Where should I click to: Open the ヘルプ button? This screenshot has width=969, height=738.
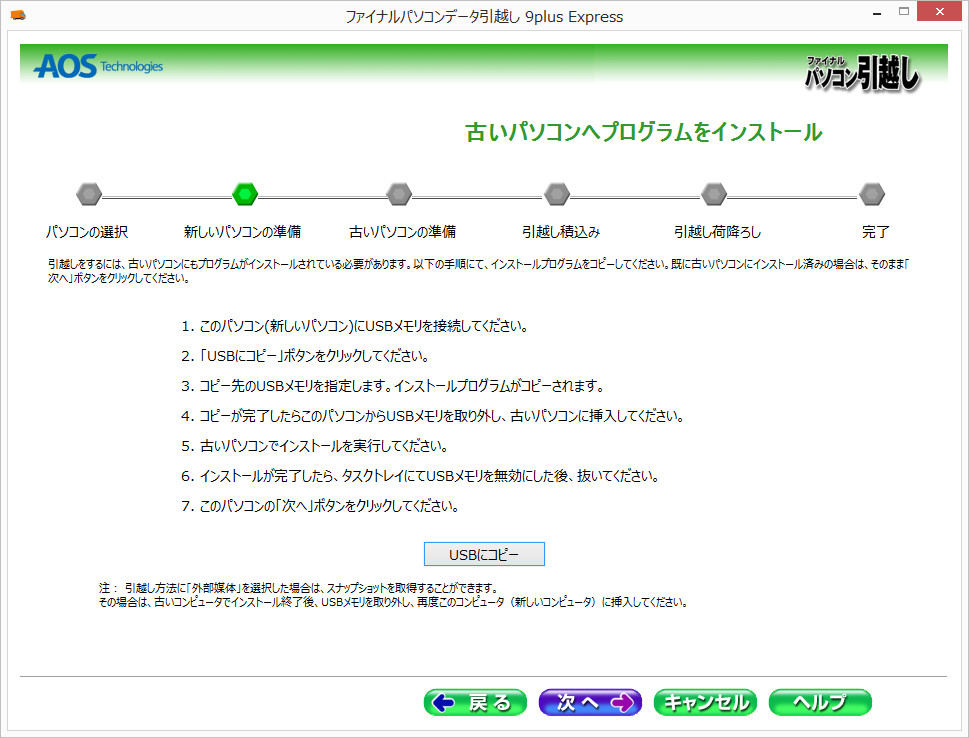pyautogui.click(x=820, y=702)
